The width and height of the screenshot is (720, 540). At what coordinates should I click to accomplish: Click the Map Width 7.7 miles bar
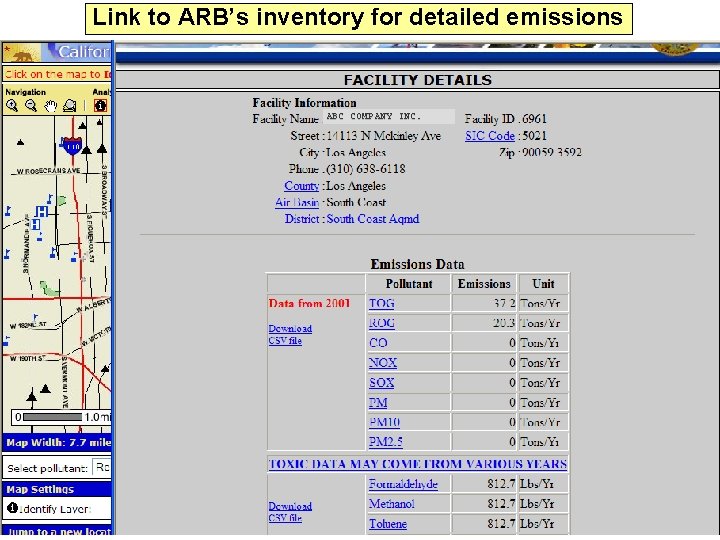[x=57, y=443]
